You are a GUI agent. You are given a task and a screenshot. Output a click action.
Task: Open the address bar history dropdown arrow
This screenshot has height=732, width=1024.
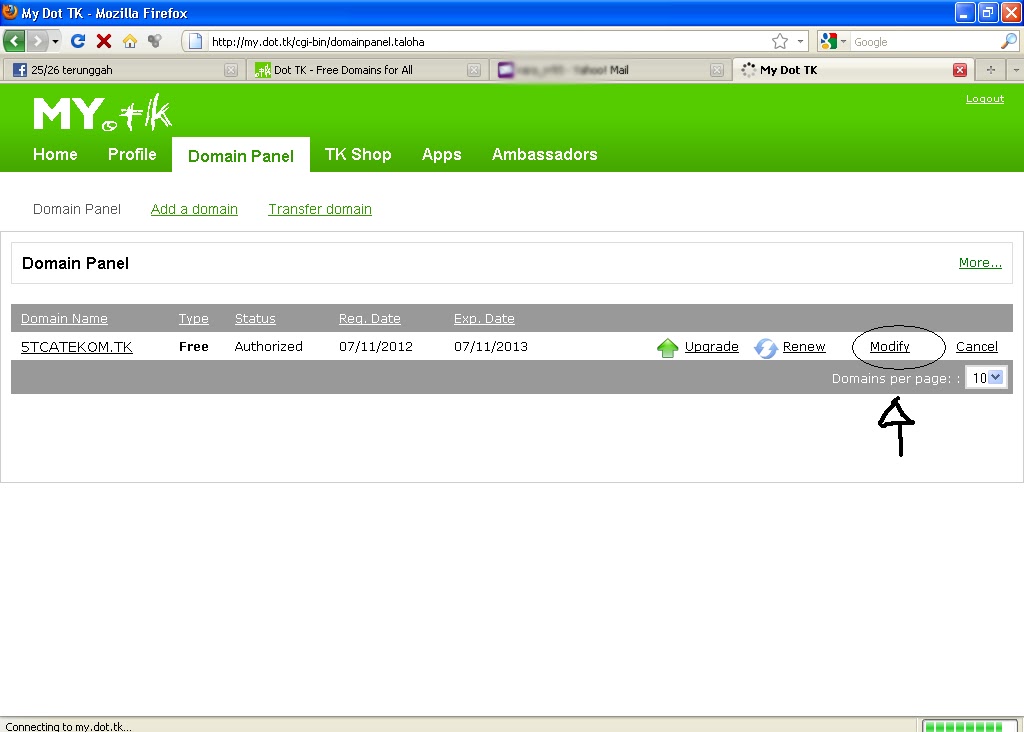pyautogui.click(x=800, y=42)
